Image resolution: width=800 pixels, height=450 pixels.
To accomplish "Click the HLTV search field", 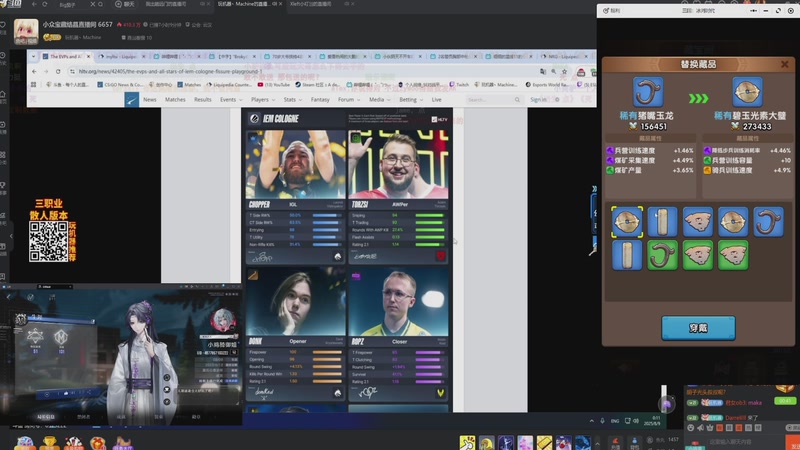I will pyautogui.click(x=494, y=99).
